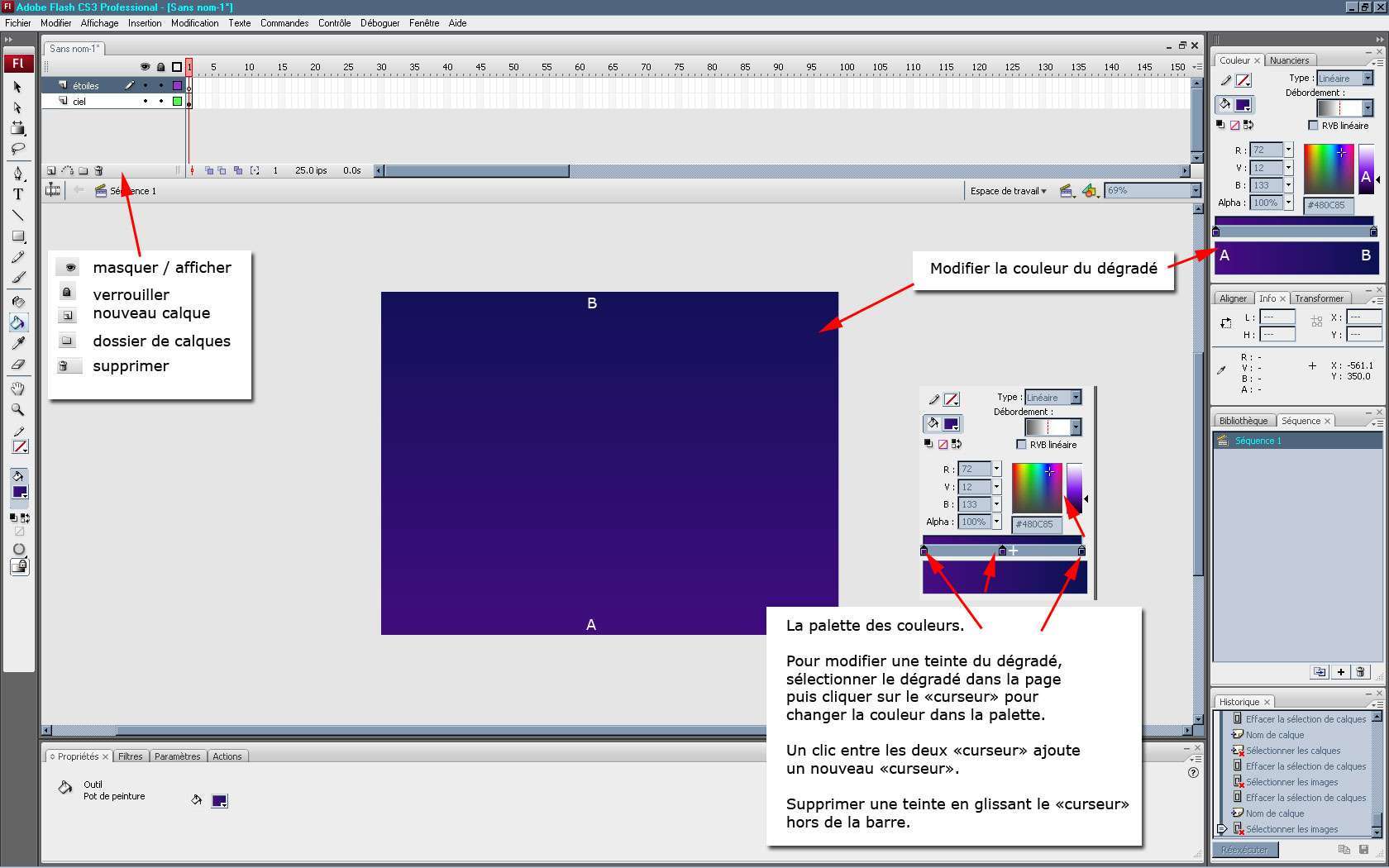The width and height of the screenshot is (1389, 868).
Task: Select the Eraser tool
Action: click(x=18, y=364)
